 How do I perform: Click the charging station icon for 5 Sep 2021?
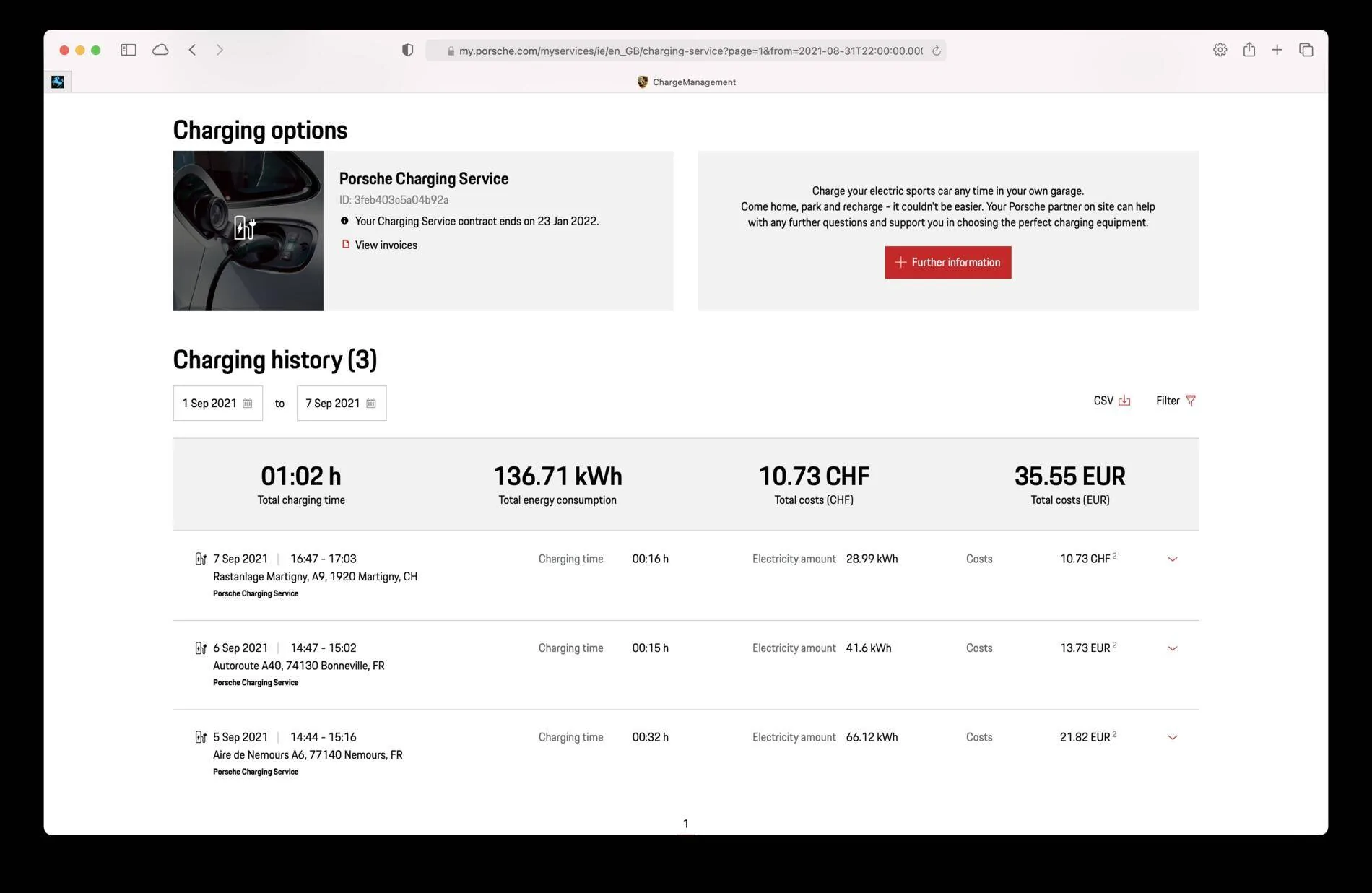201,737
